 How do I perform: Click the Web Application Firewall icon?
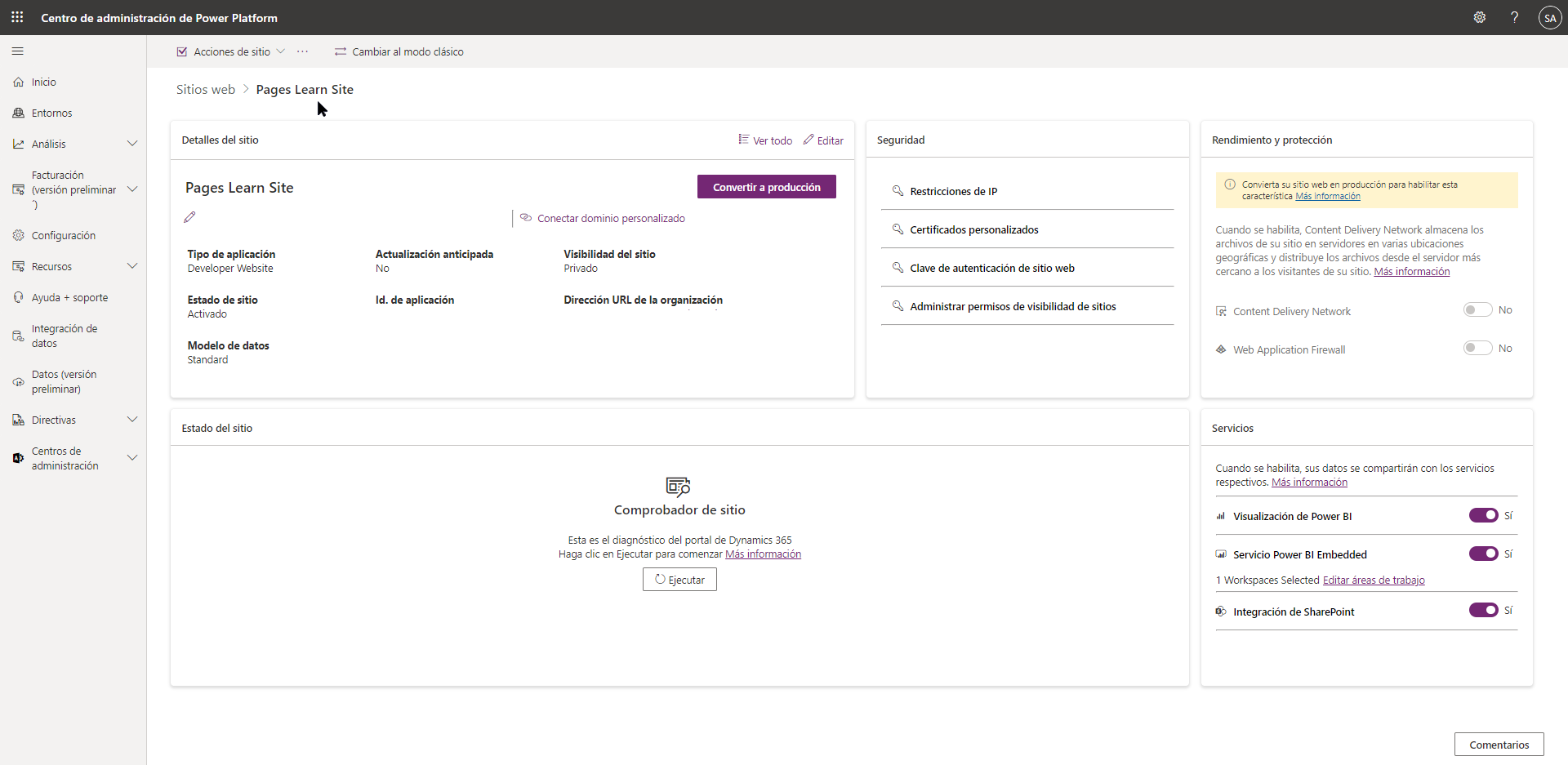click(x=1221, y=349)
